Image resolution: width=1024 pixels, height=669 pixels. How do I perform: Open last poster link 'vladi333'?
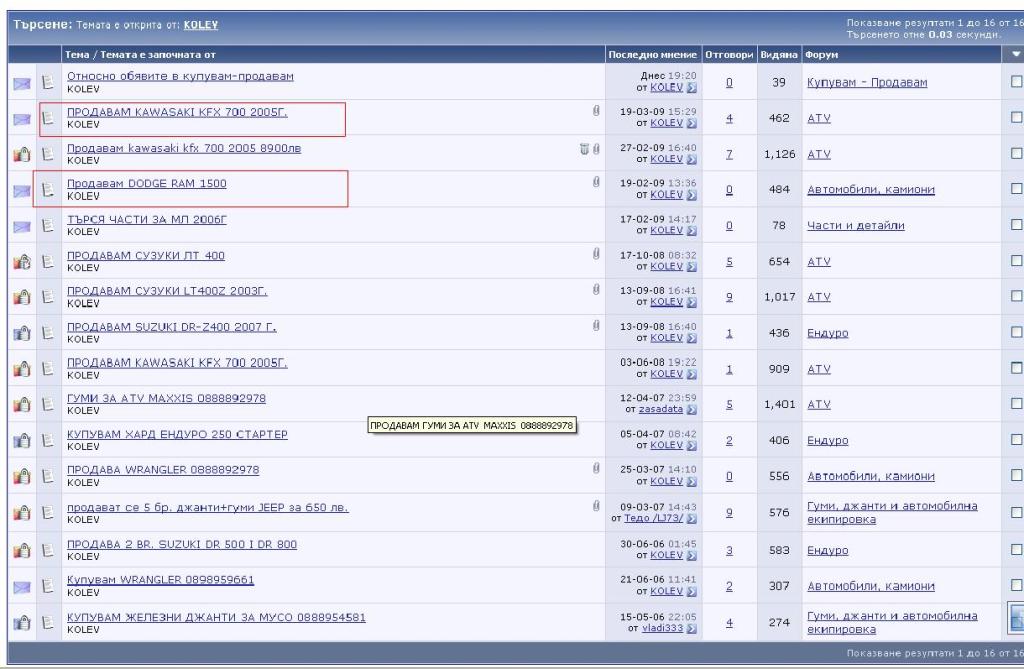click(662, 628)
